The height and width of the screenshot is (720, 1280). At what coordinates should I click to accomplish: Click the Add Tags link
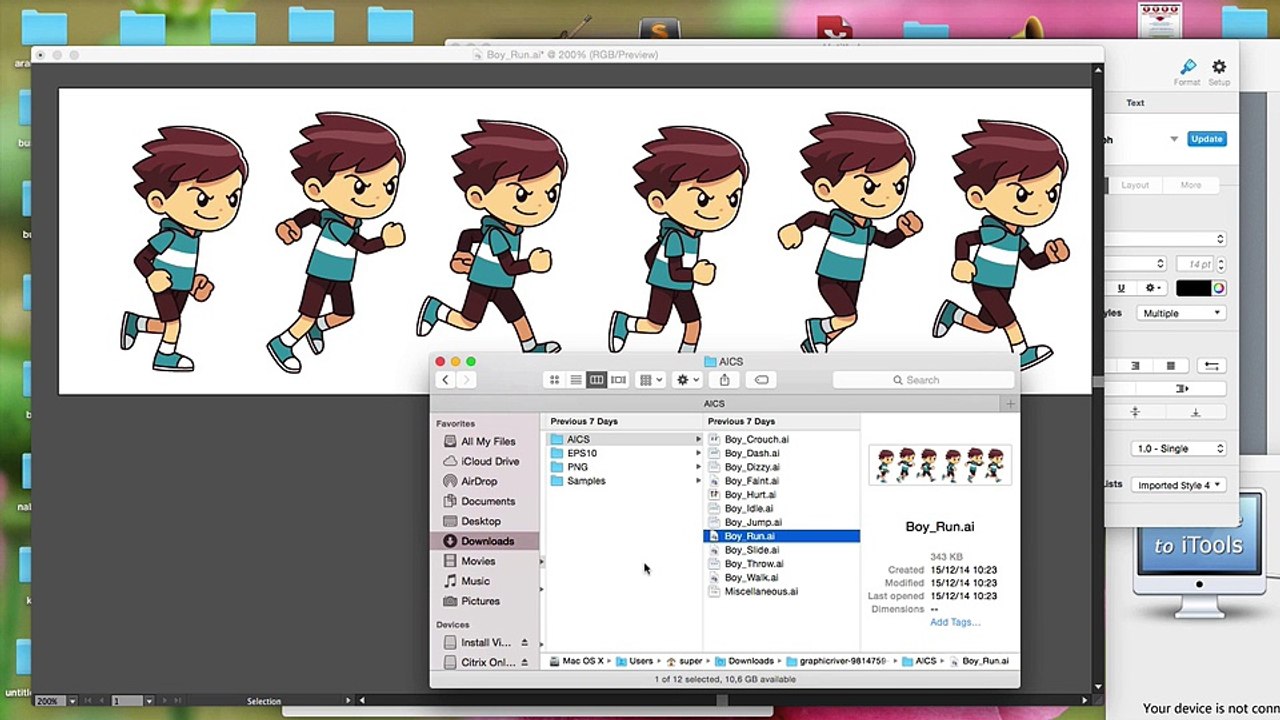955,622
